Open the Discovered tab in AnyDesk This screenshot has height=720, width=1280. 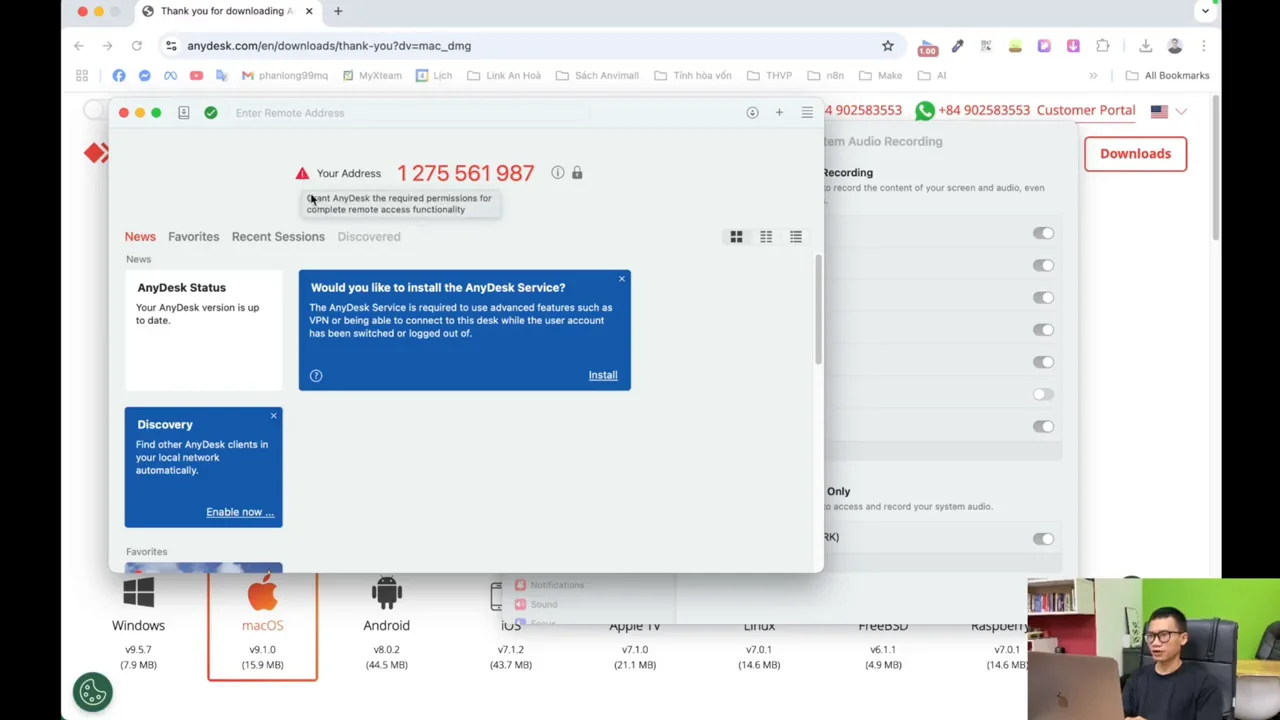pos(369,237)
